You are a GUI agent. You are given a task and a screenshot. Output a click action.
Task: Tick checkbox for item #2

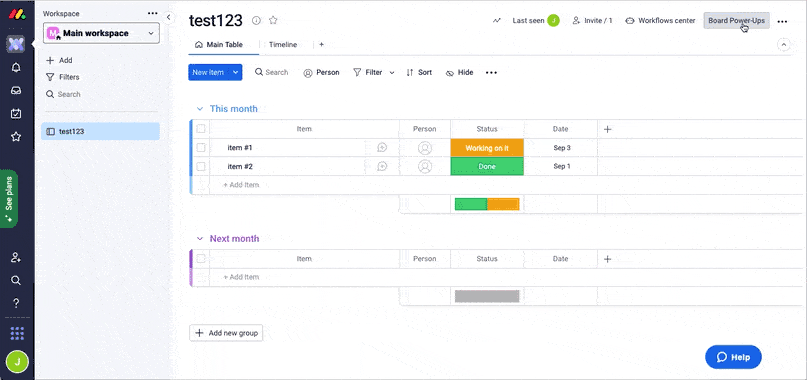(201, 166)
